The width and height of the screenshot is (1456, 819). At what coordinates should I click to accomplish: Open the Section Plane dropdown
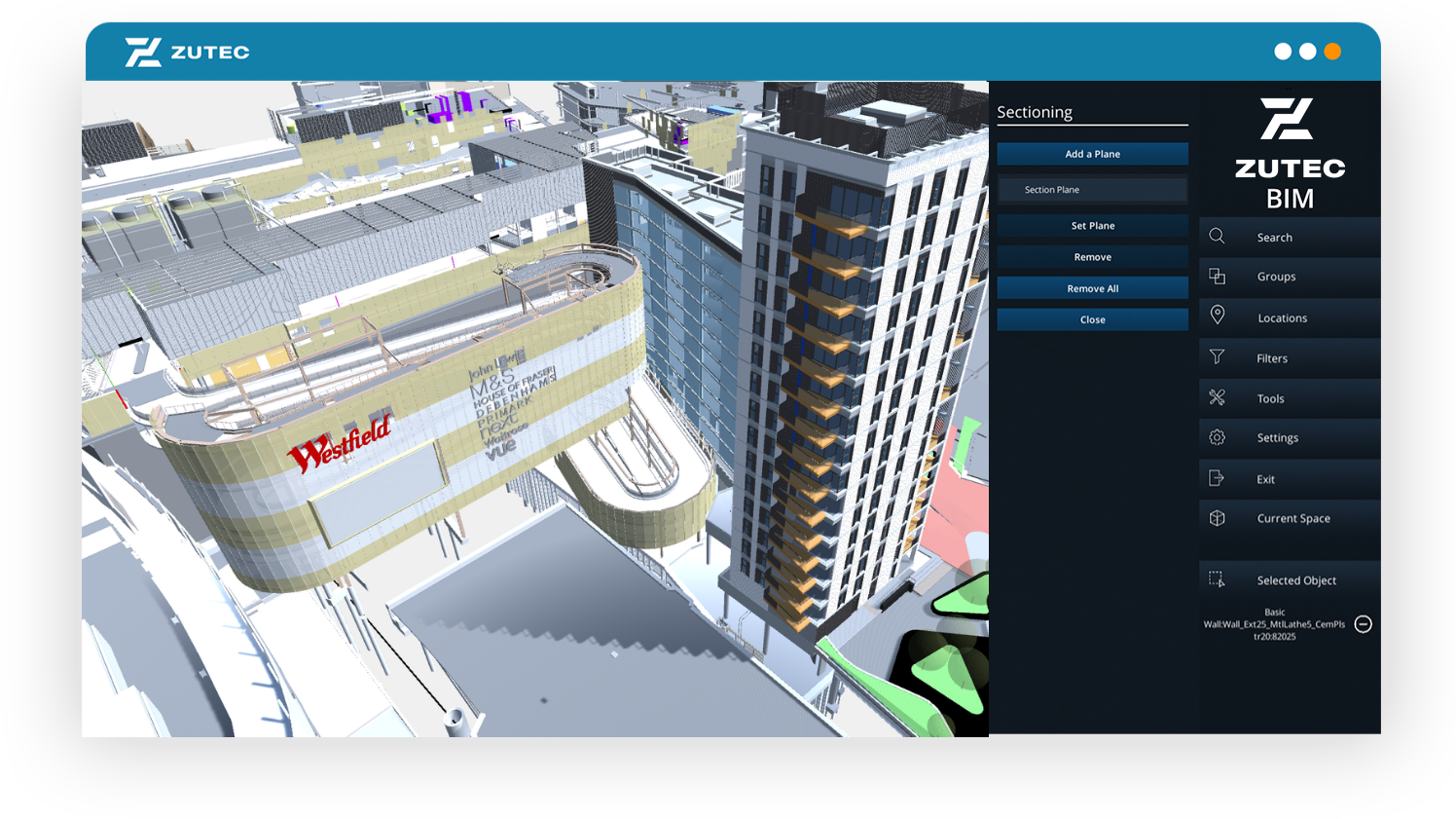tap(1092, 189)
